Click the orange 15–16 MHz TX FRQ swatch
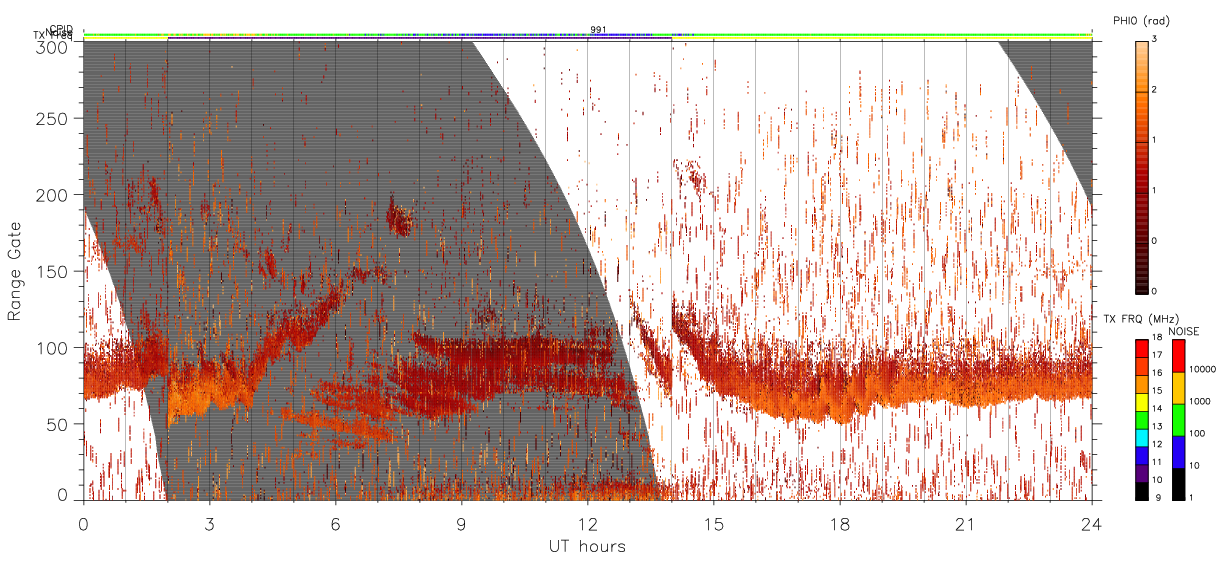This screenshot has width=1228, height=567. [1142, 384]
